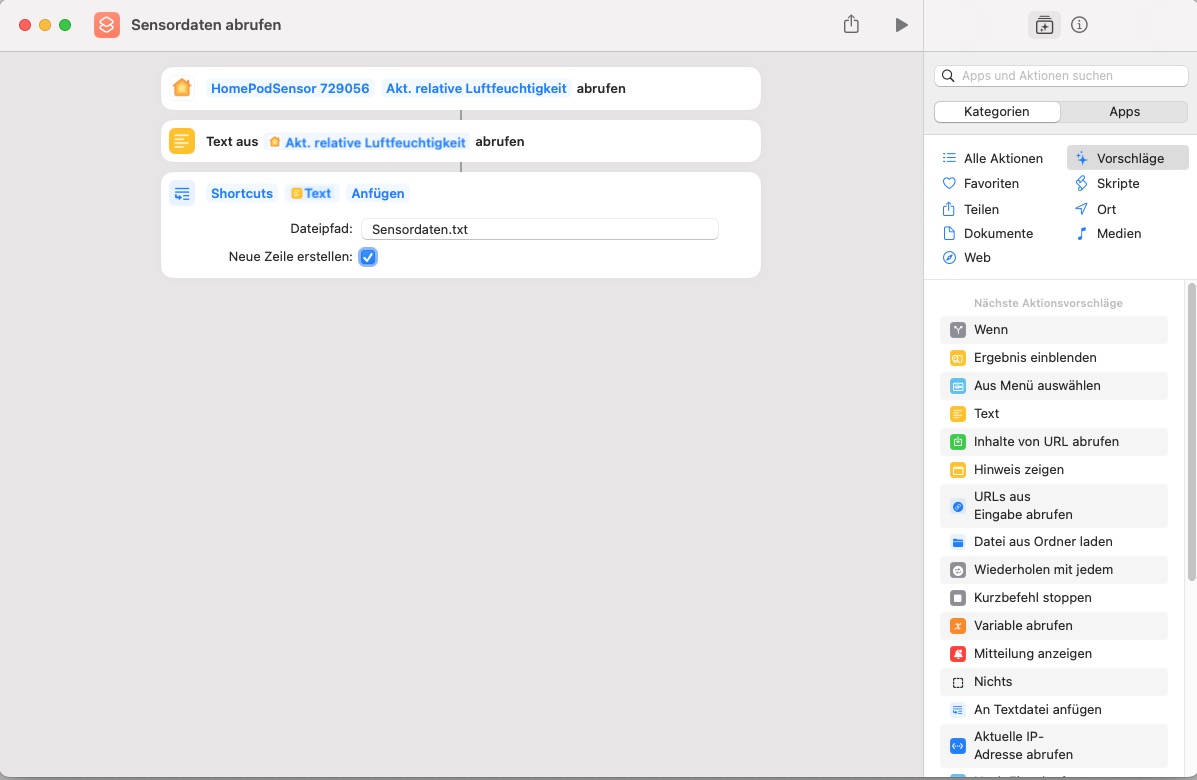1197x780 pixels.
Task: Click the share icon in the toolbar
Action: pos(851,24)
